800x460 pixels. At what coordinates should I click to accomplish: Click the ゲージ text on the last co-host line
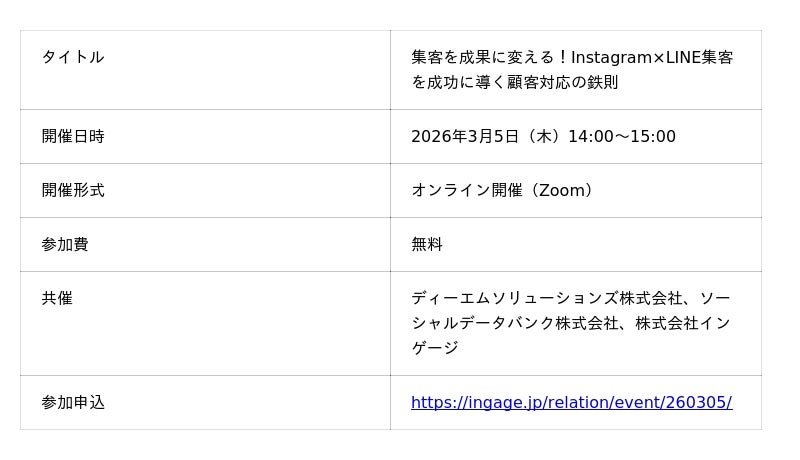[x=435, y=348]
